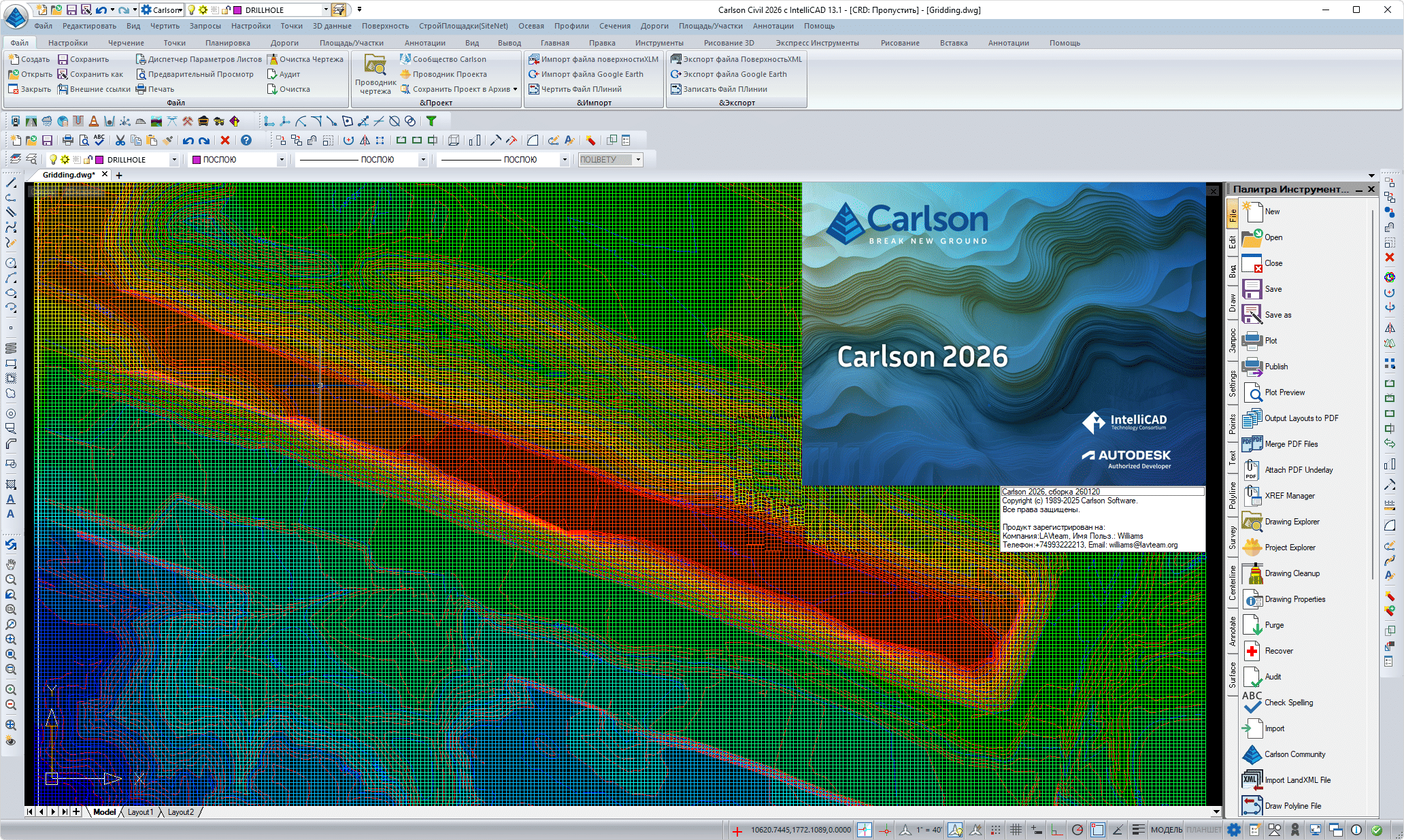The width and height of the screenshot is (1404, 840).
Task: Open the quick access toolbar customize arrow
Action: (359, 10)
